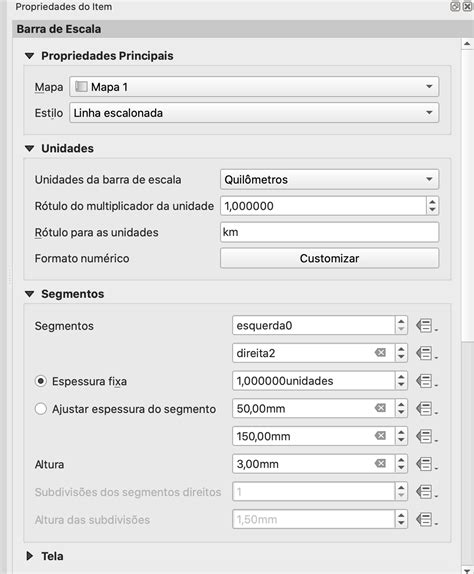
Task: Clear the Altura 3,00mm value
Action: (380, 464)
